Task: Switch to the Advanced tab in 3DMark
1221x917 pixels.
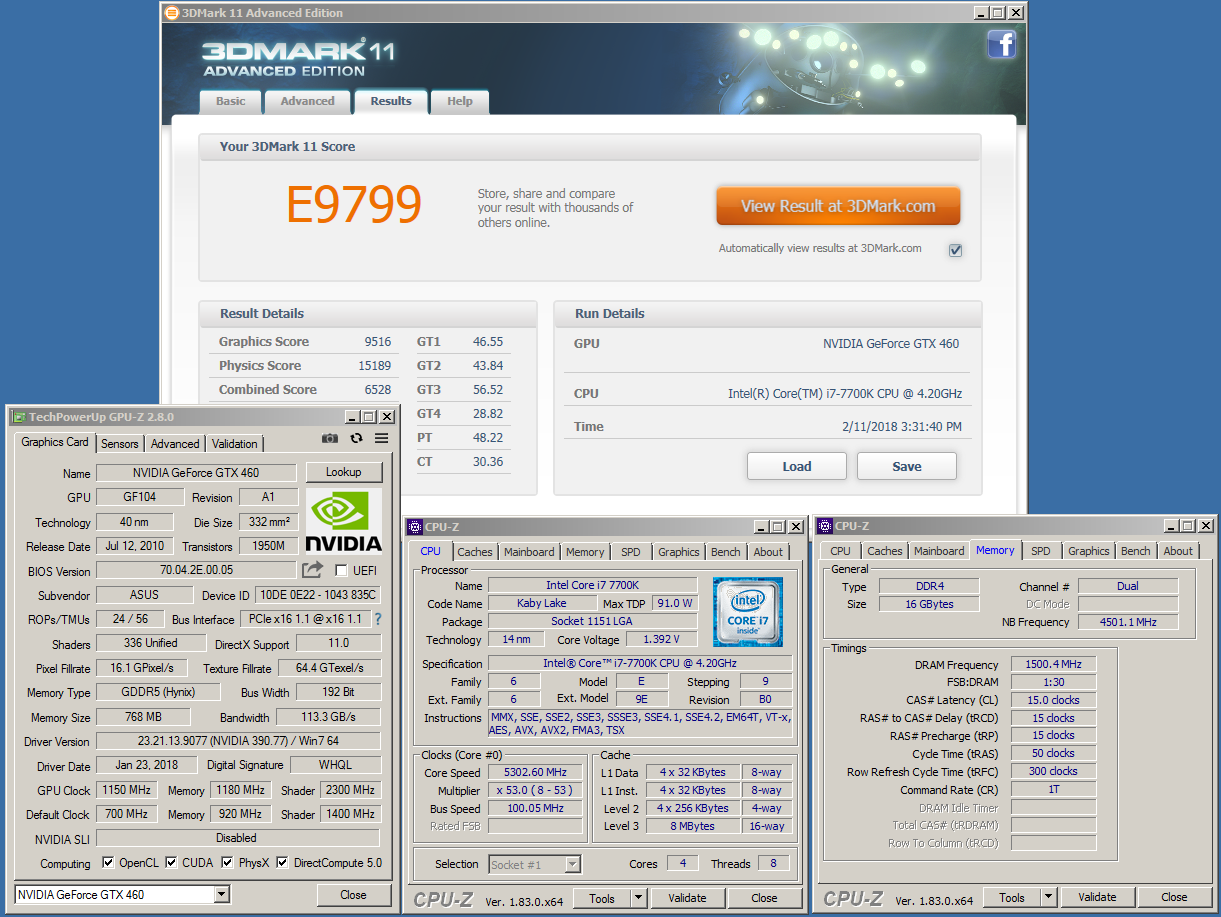Action: 307,101
